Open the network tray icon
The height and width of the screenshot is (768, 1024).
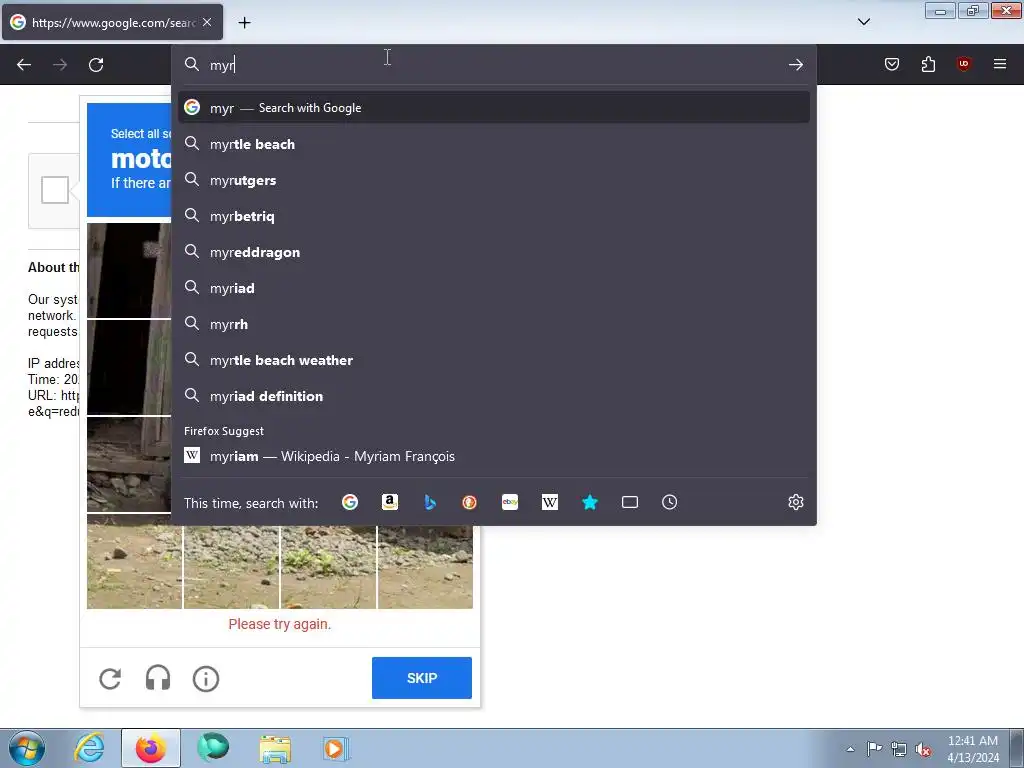click(x=899, y=749)
